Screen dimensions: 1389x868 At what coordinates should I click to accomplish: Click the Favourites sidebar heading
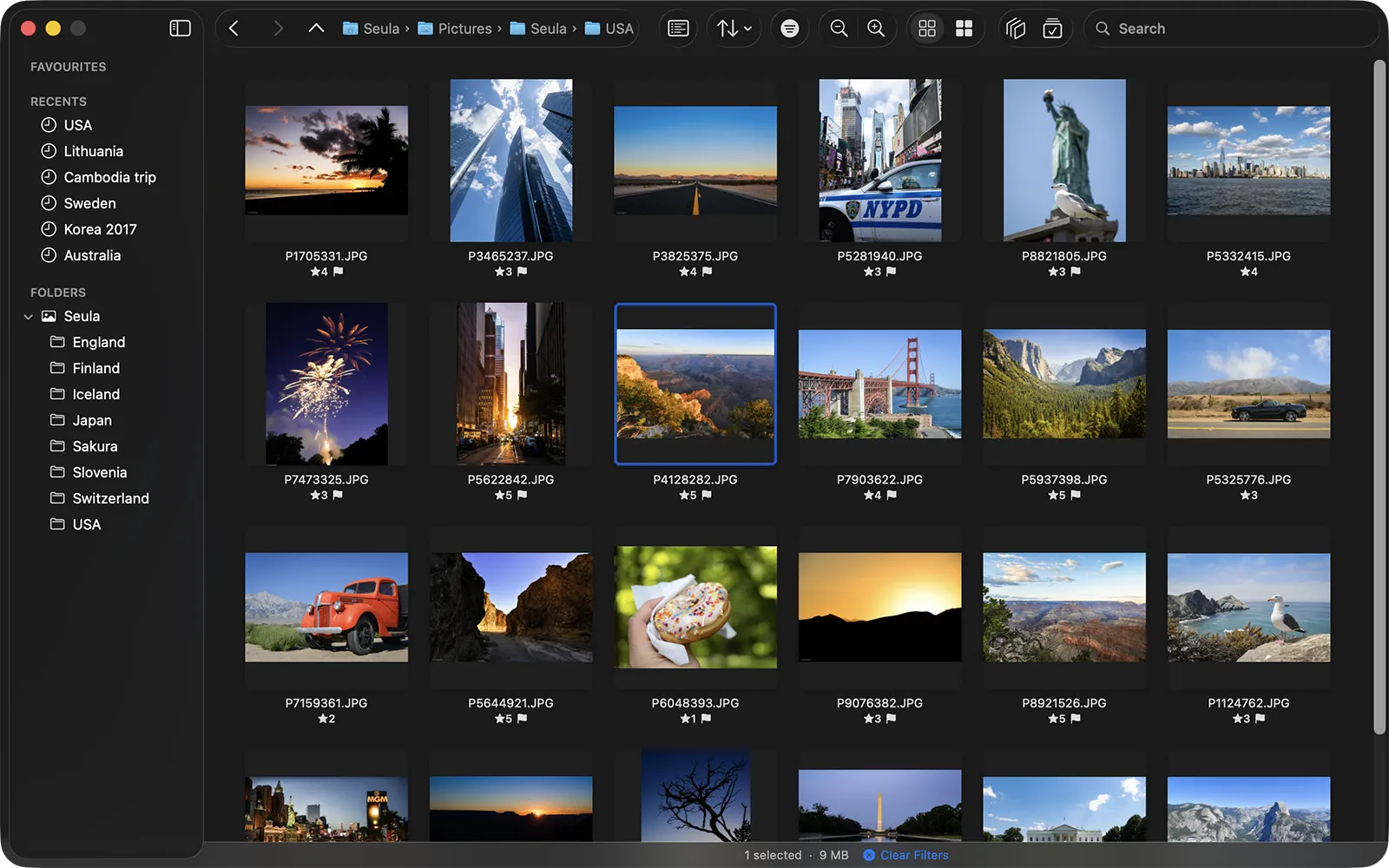(68, 67)
